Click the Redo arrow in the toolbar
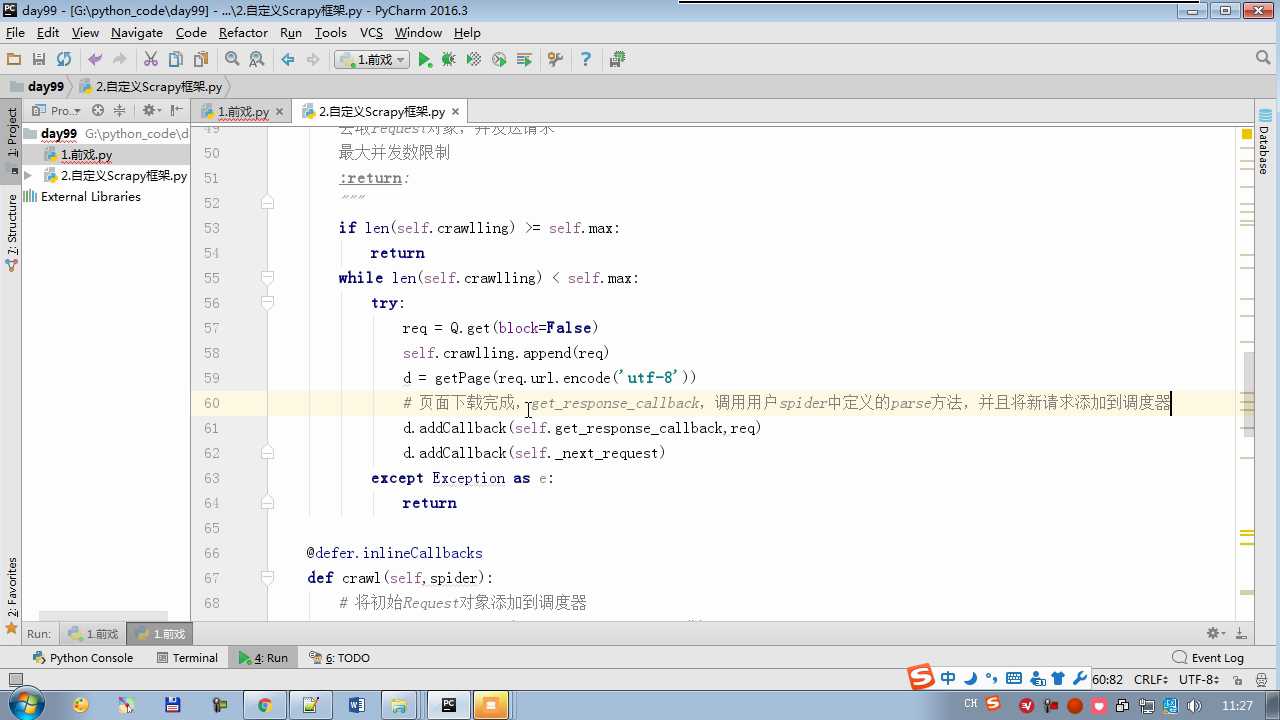 pos(120,60)
